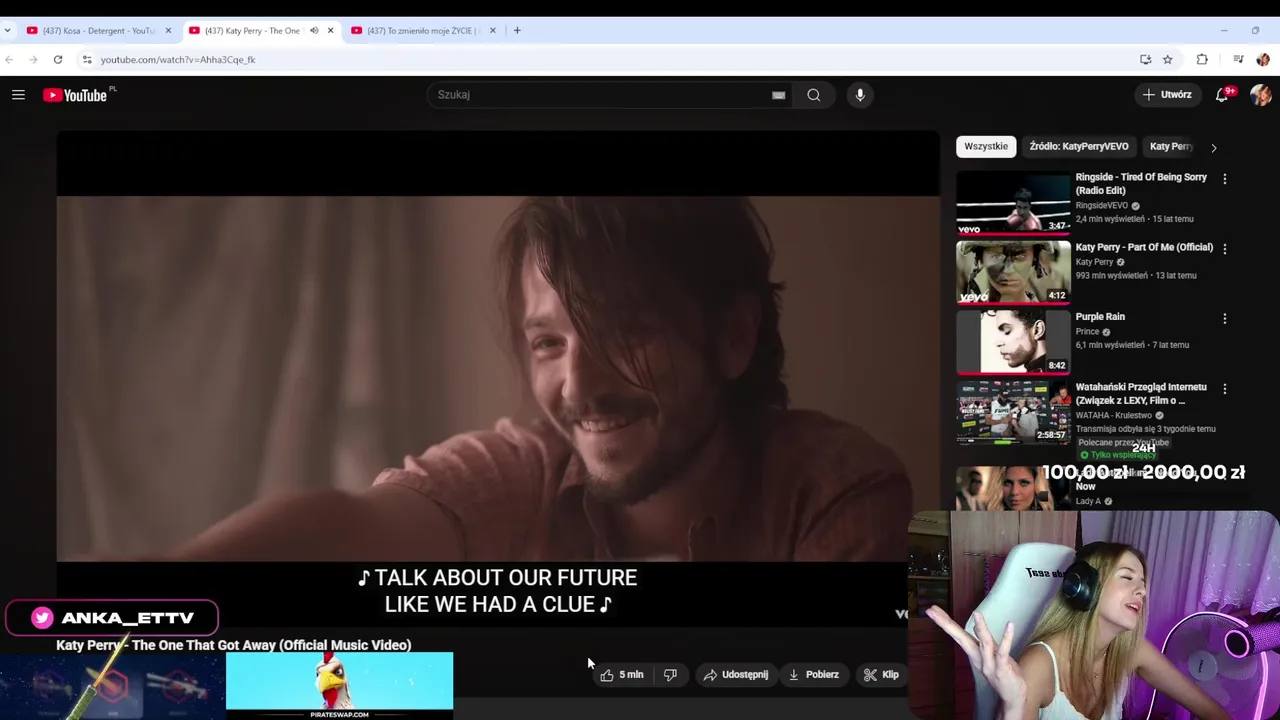Open the Watahański Przegląd thumbnail
Screen dimensions: 1280x720
coord(1013,412)
